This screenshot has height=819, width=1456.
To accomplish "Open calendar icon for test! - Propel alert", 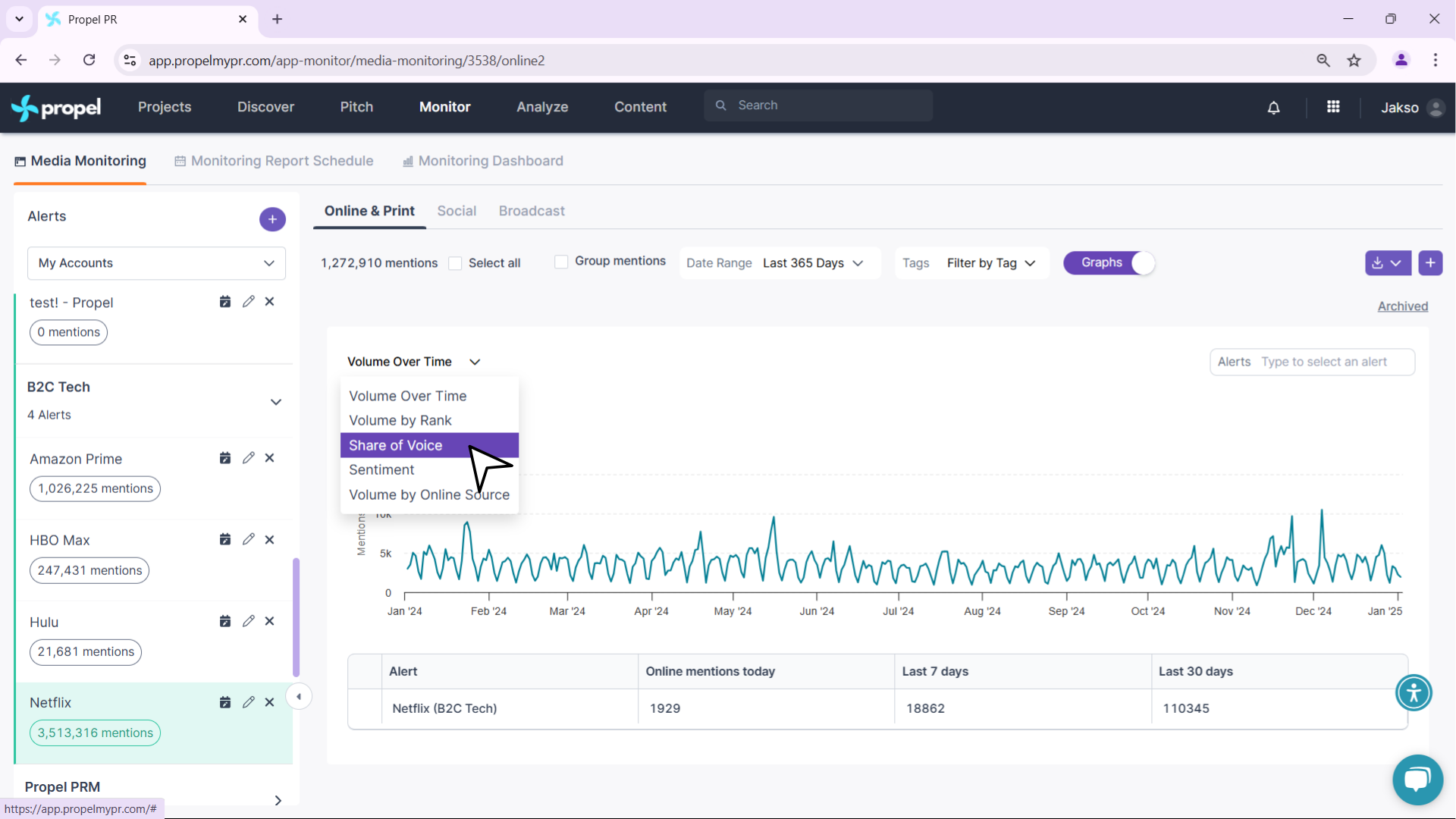I will tap(225, 302).
